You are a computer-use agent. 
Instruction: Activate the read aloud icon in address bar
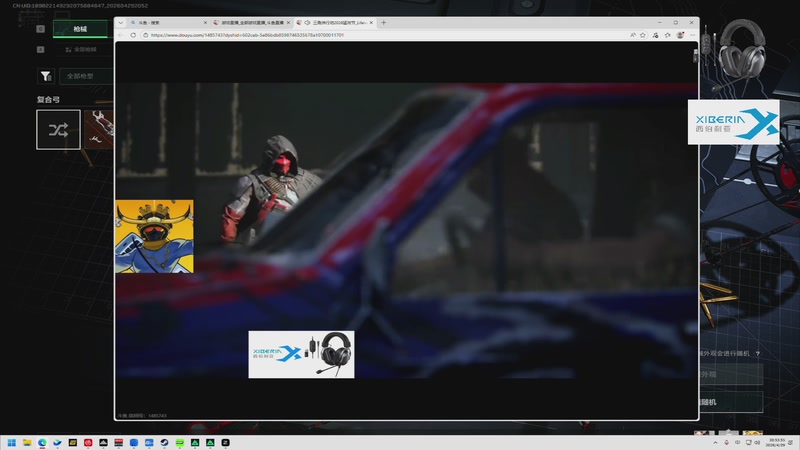(x=633, y=35)
